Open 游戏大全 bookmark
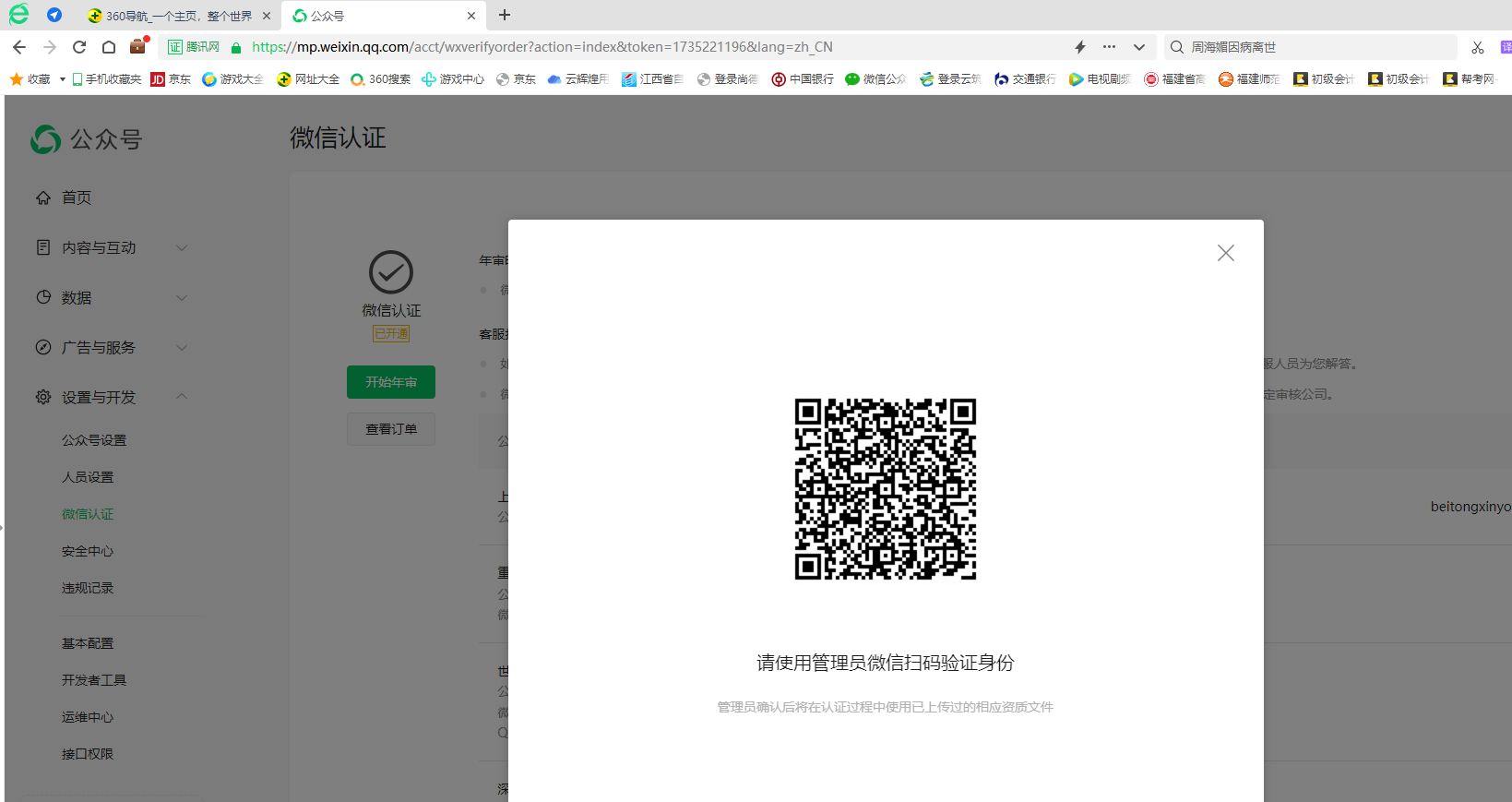Screen dimensions: 1512x802 [233, 79]
